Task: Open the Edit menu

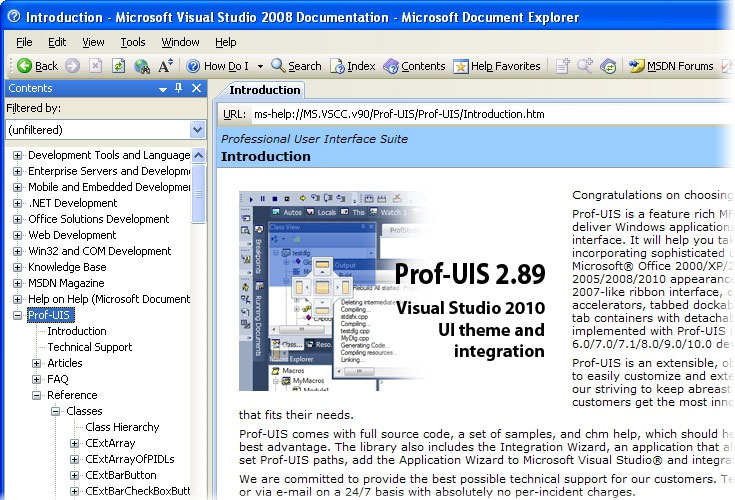Action: [57, 42]
